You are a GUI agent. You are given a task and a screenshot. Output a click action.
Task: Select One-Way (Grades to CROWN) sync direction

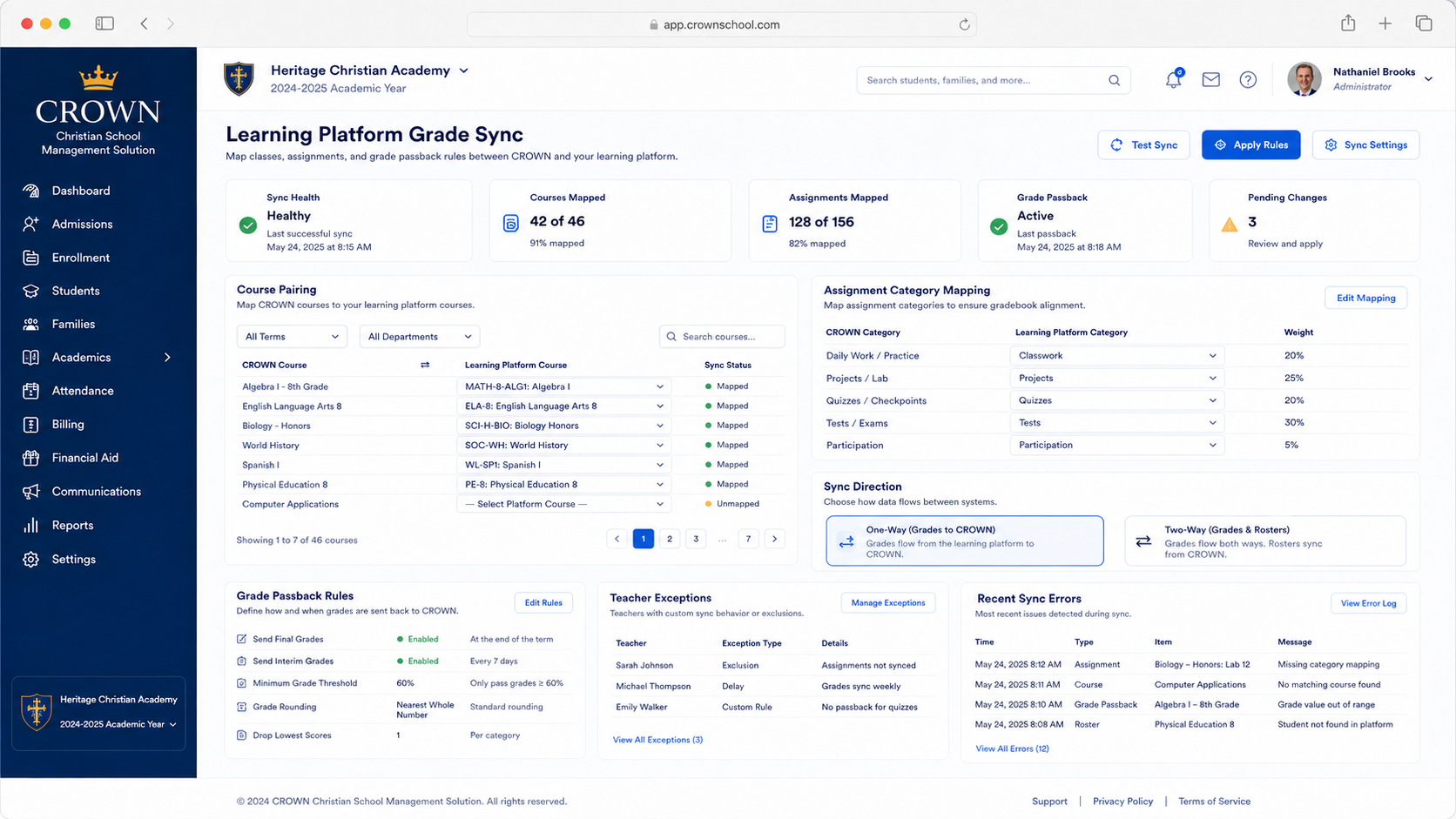(965, 540)
